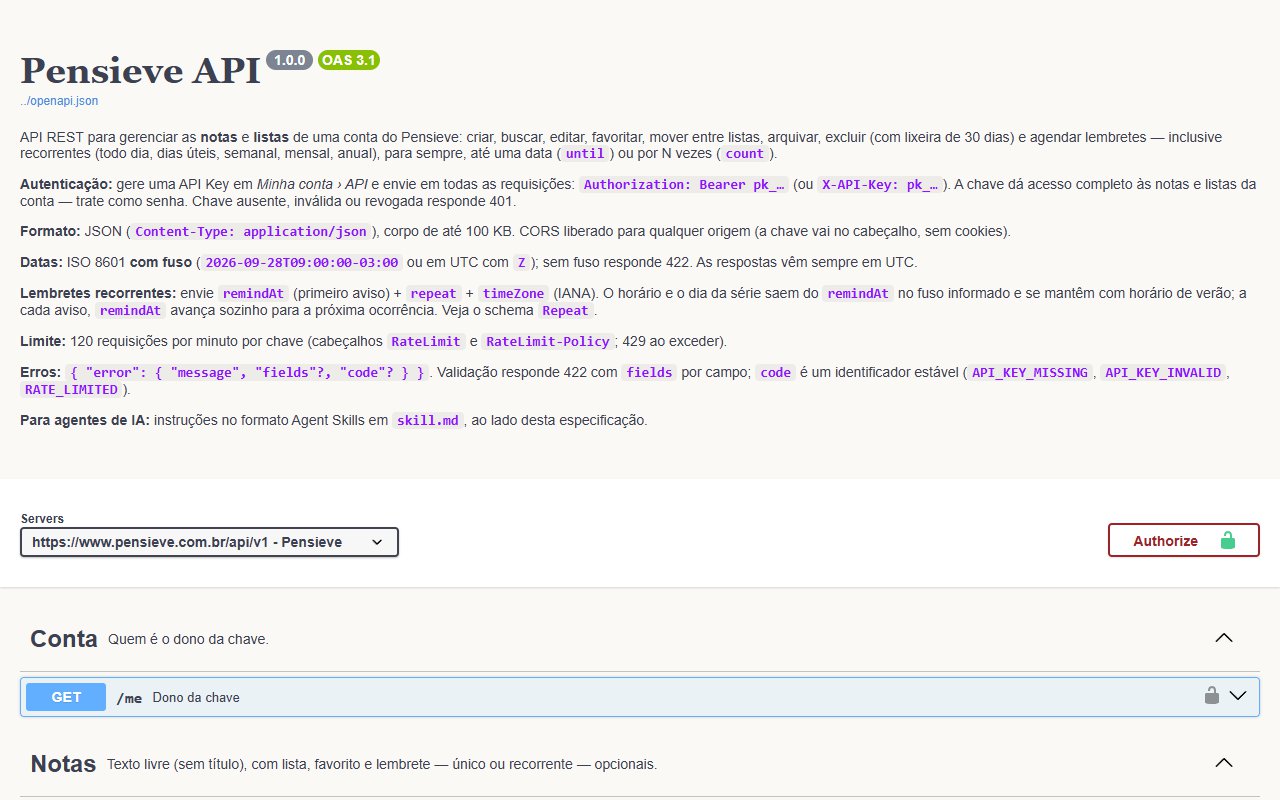The image size is (1280, 800).
Task: Click the 'RATE_LIMITED' code identifier
Action: point(70,389)
